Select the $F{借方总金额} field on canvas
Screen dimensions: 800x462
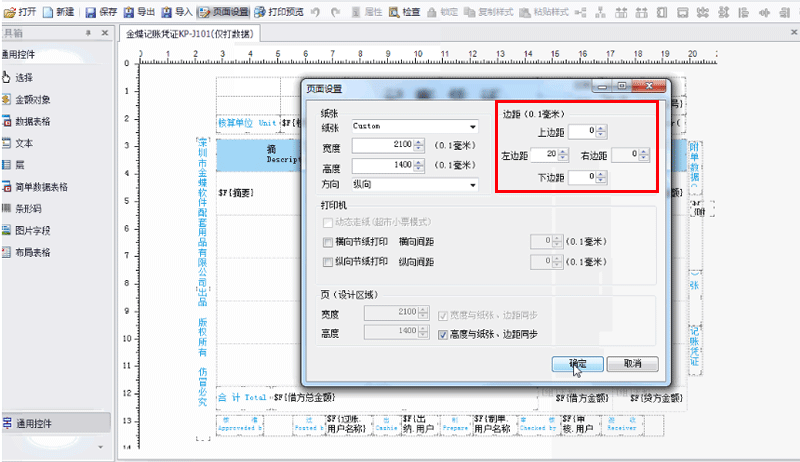[x=304, y=397]
